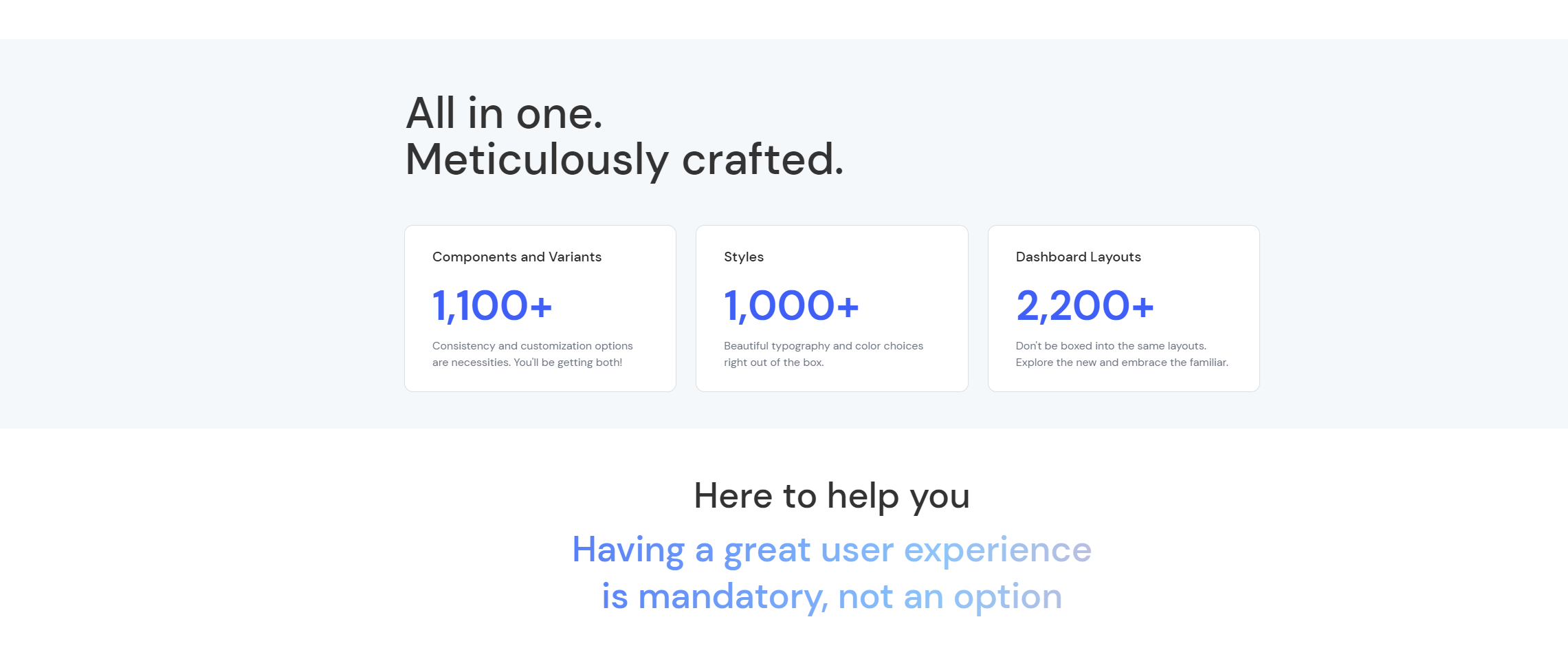
Task: Select the "Styles" card title
Action: [743, 257]
